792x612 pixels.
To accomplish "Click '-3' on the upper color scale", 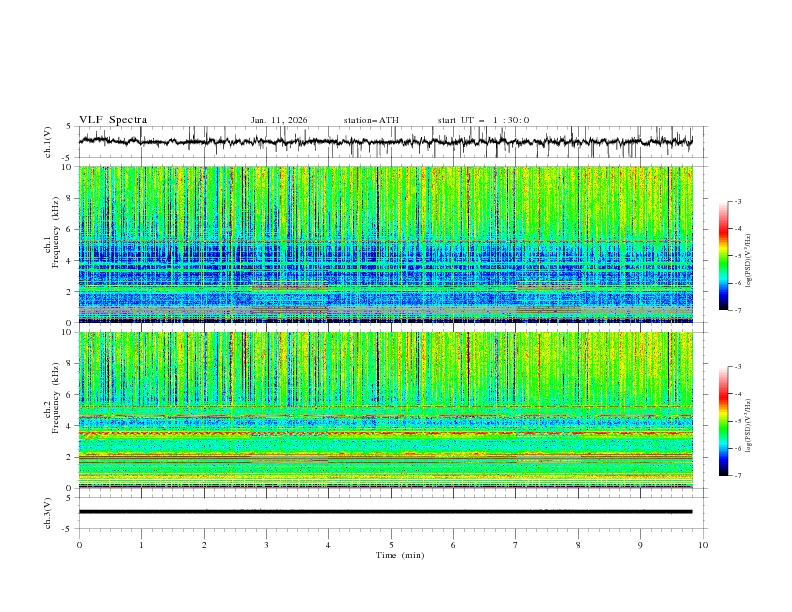I will 737,201.
